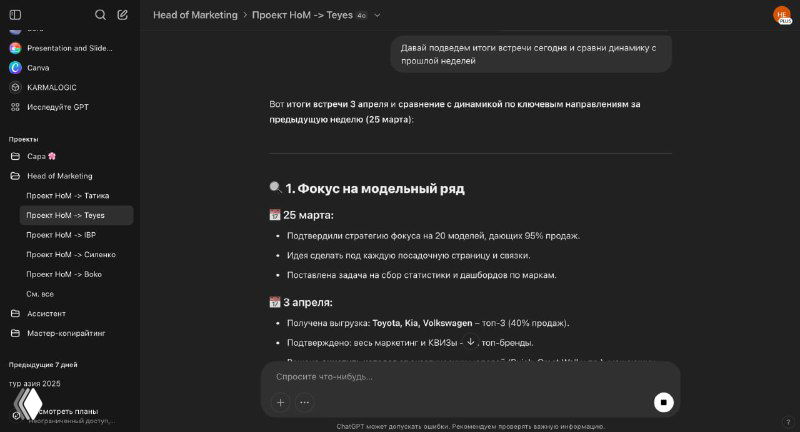This screenshot has height=432, width=800.
Task: Click the Проект HoM -> Teyes title in header
Action: [x=302, y=15]
